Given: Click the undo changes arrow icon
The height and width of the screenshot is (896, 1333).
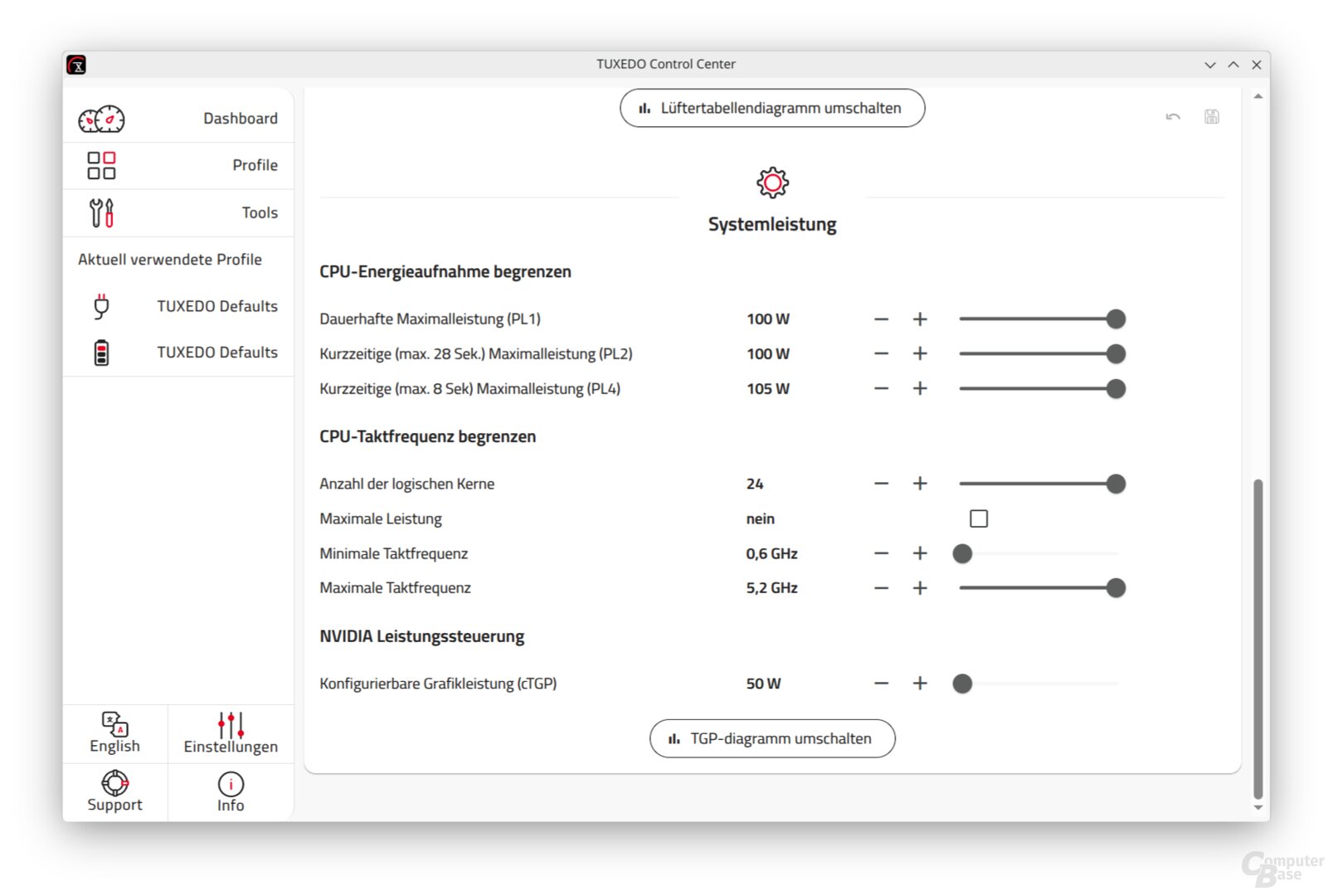Looking at the screenshot, I should pos(1173,117).
